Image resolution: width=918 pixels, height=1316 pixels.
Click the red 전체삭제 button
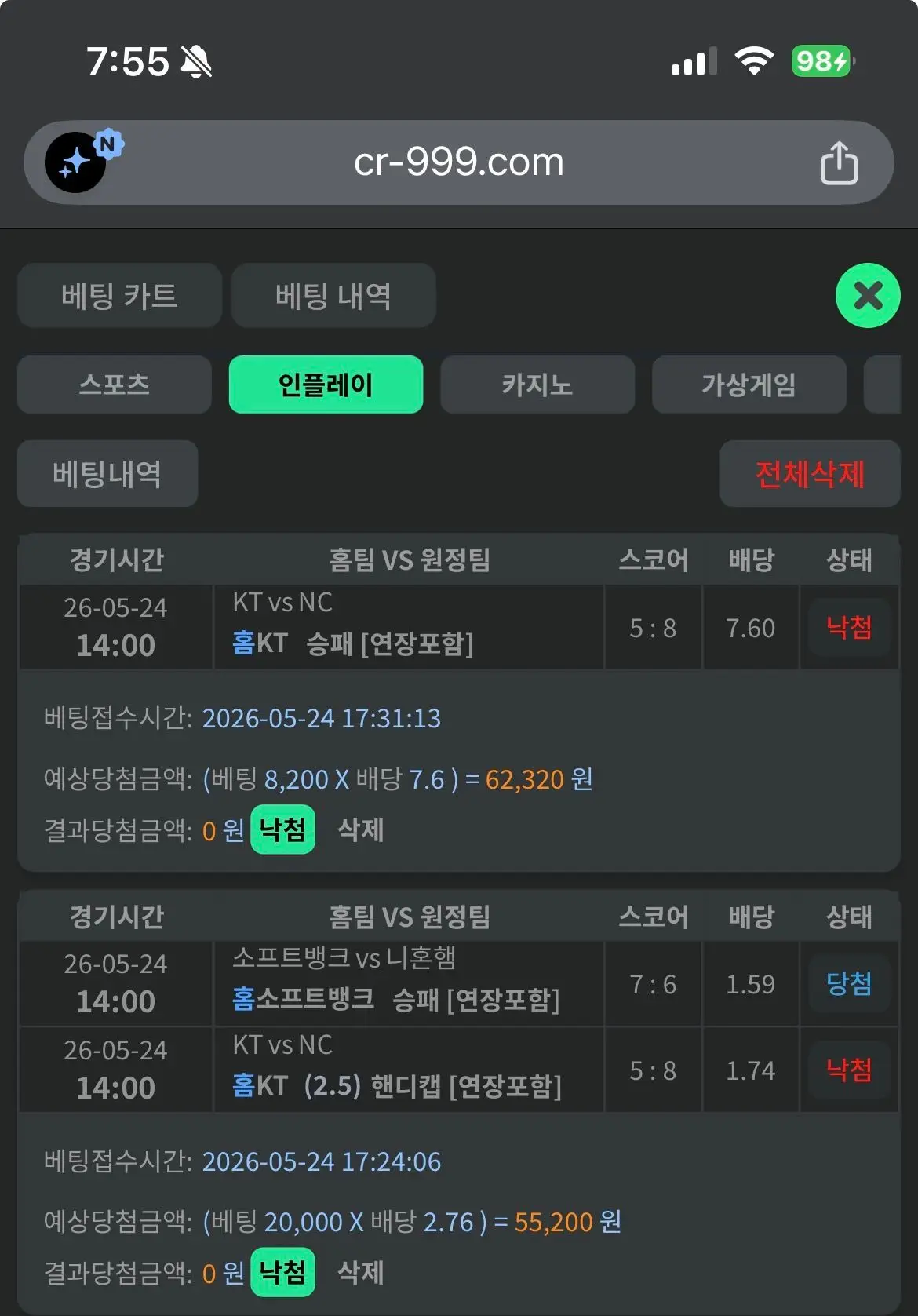(810, 473)
